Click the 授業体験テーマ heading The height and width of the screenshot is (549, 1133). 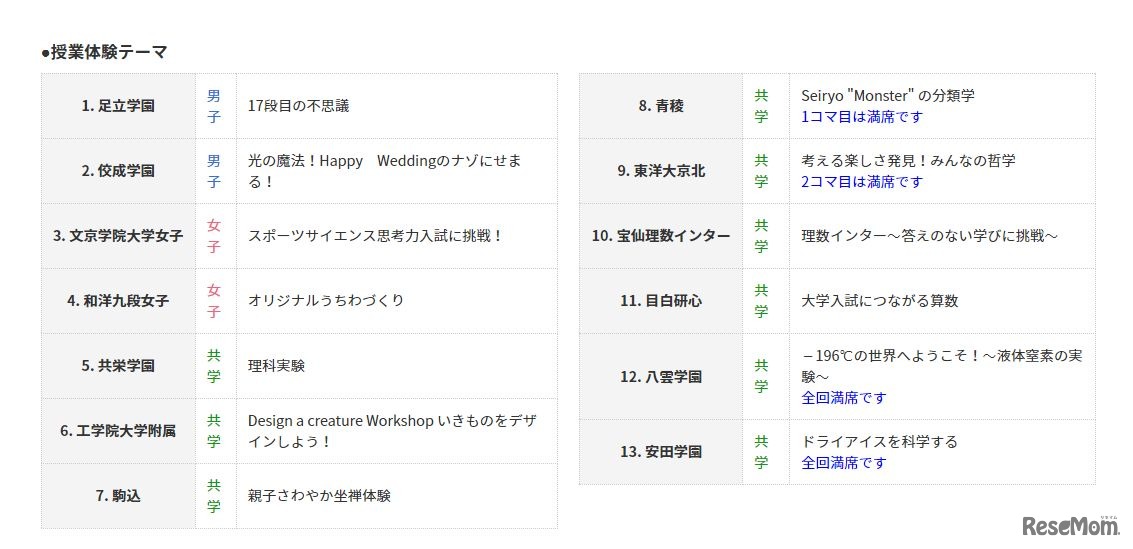(104, 52)
